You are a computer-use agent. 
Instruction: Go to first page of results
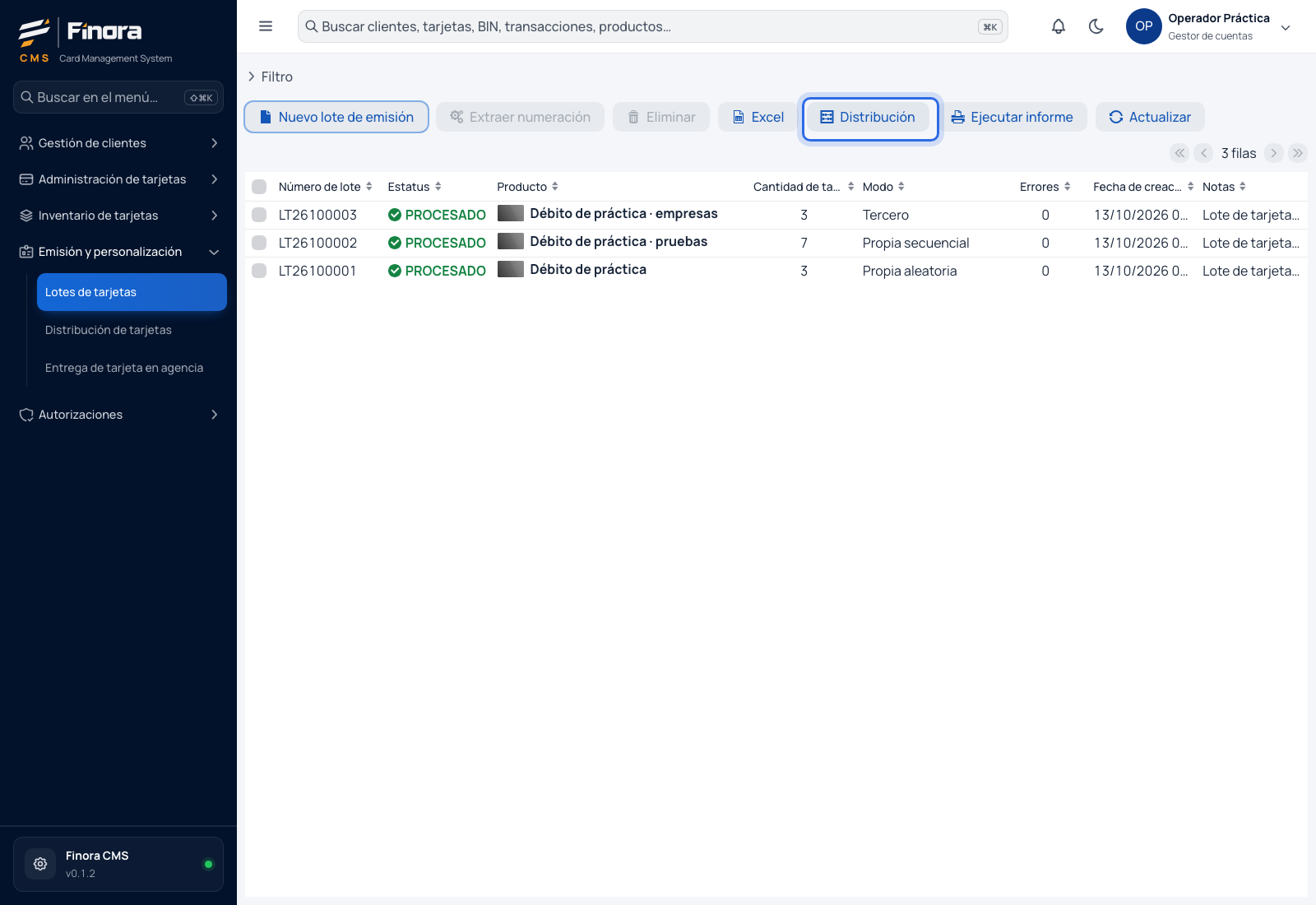pyautogui.click(x=1180, y=153)
